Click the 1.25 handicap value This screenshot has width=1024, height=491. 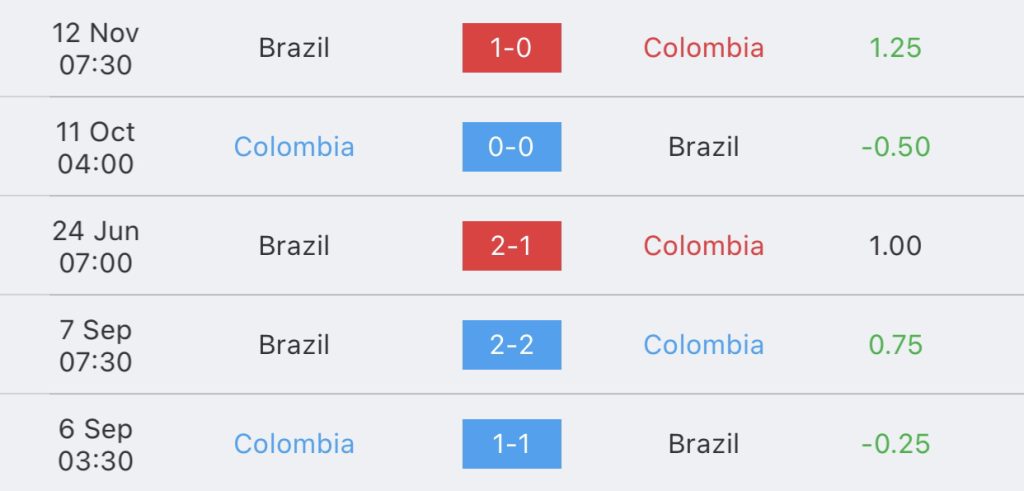pos(895,48)
